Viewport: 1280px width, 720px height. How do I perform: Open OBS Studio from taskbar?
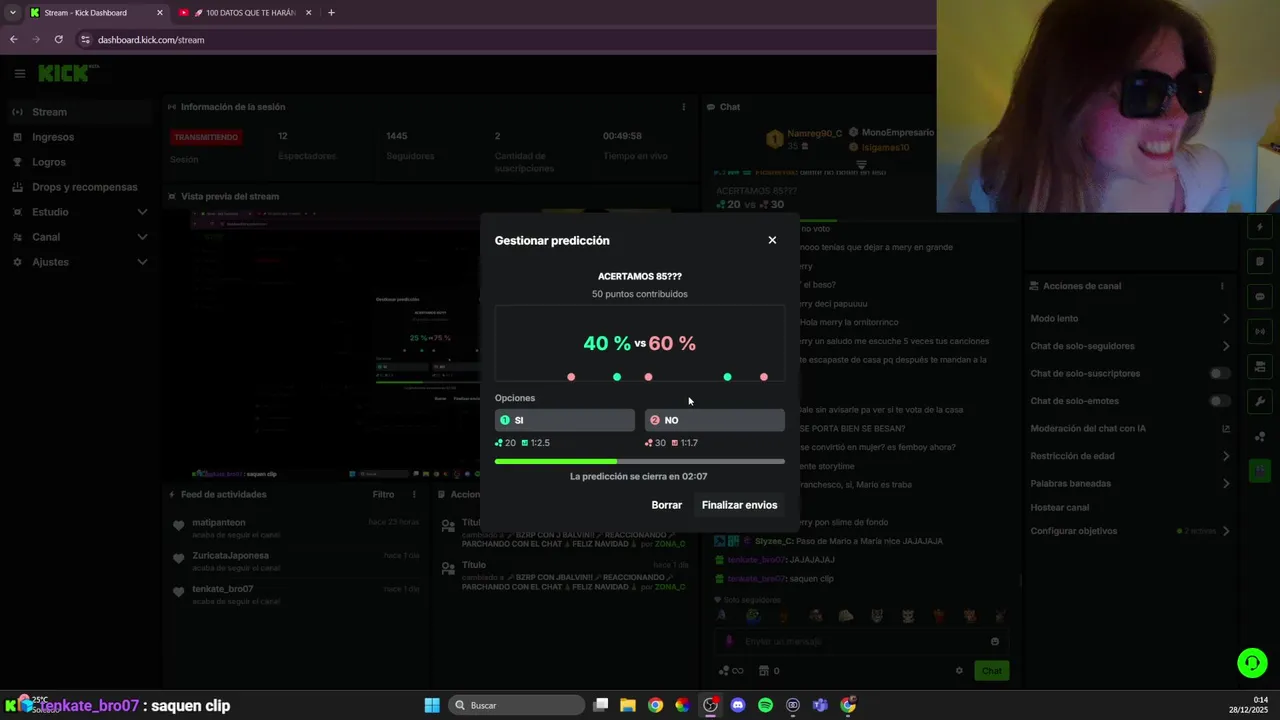coord(710,705)
